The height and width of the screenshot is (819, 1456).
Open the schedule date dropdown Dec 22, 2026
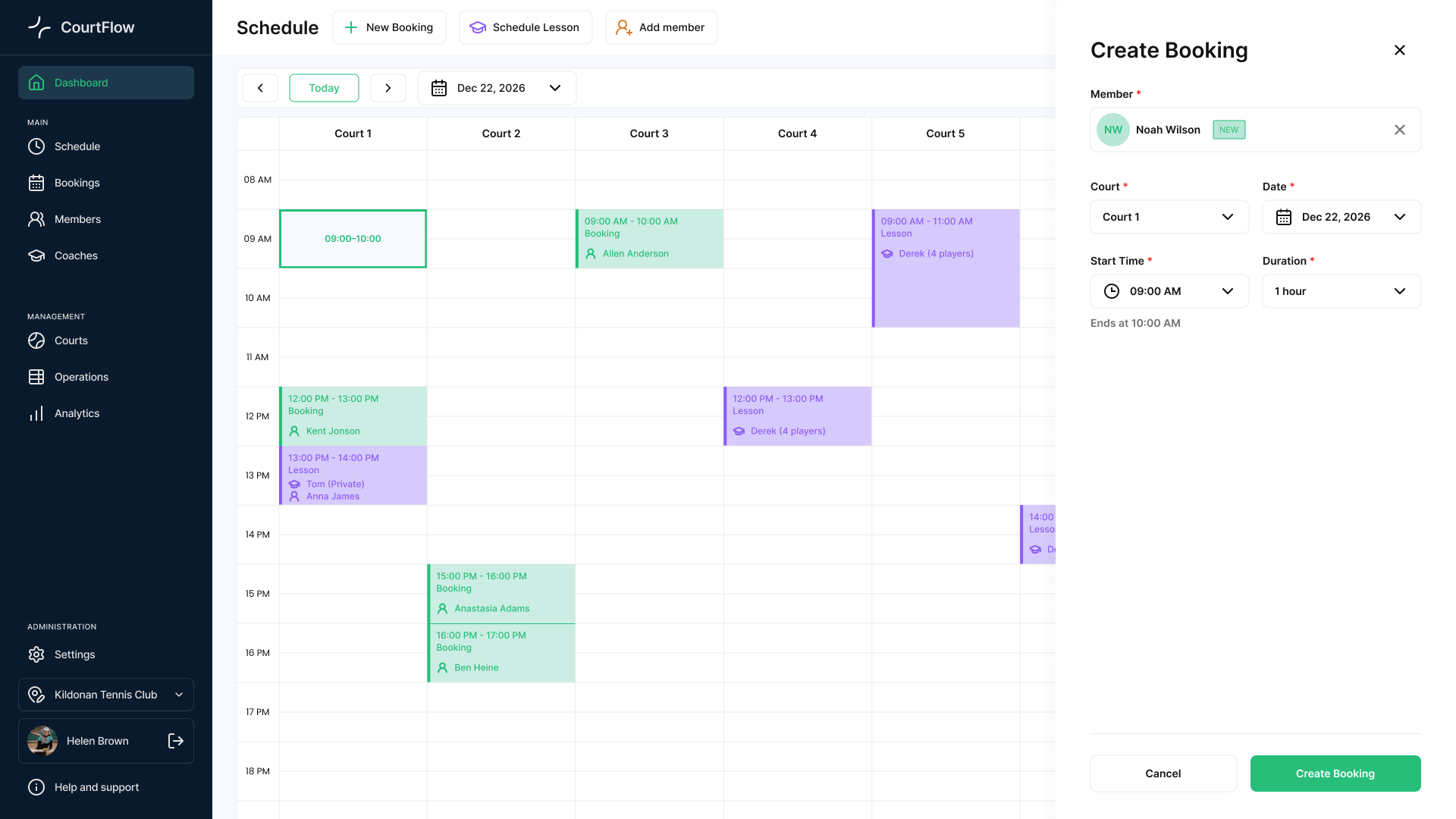pos(497,88)
